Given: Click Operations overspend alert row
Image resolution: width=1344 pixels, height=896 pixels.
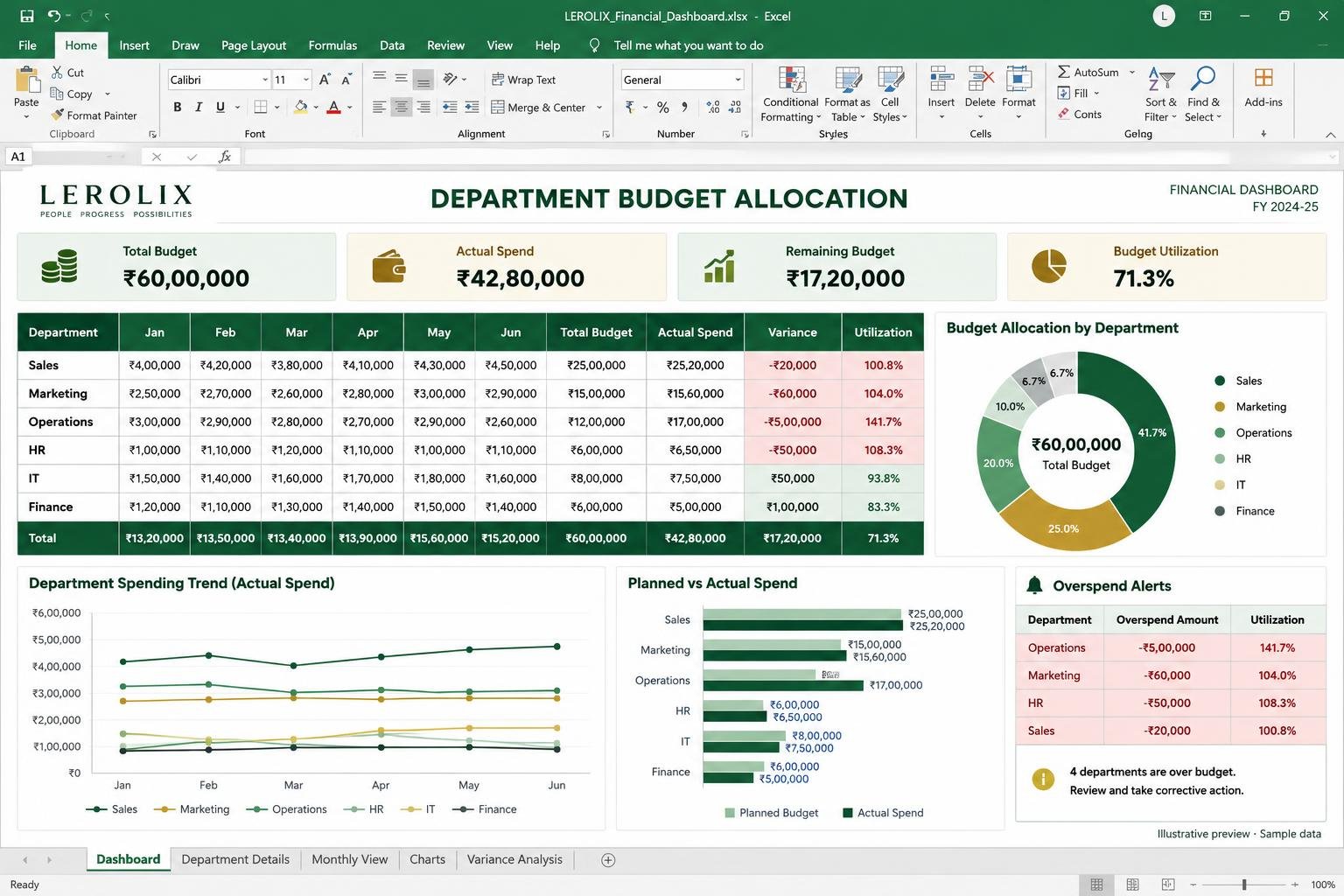Looking at the screenshot, I should pos(1171,647).
